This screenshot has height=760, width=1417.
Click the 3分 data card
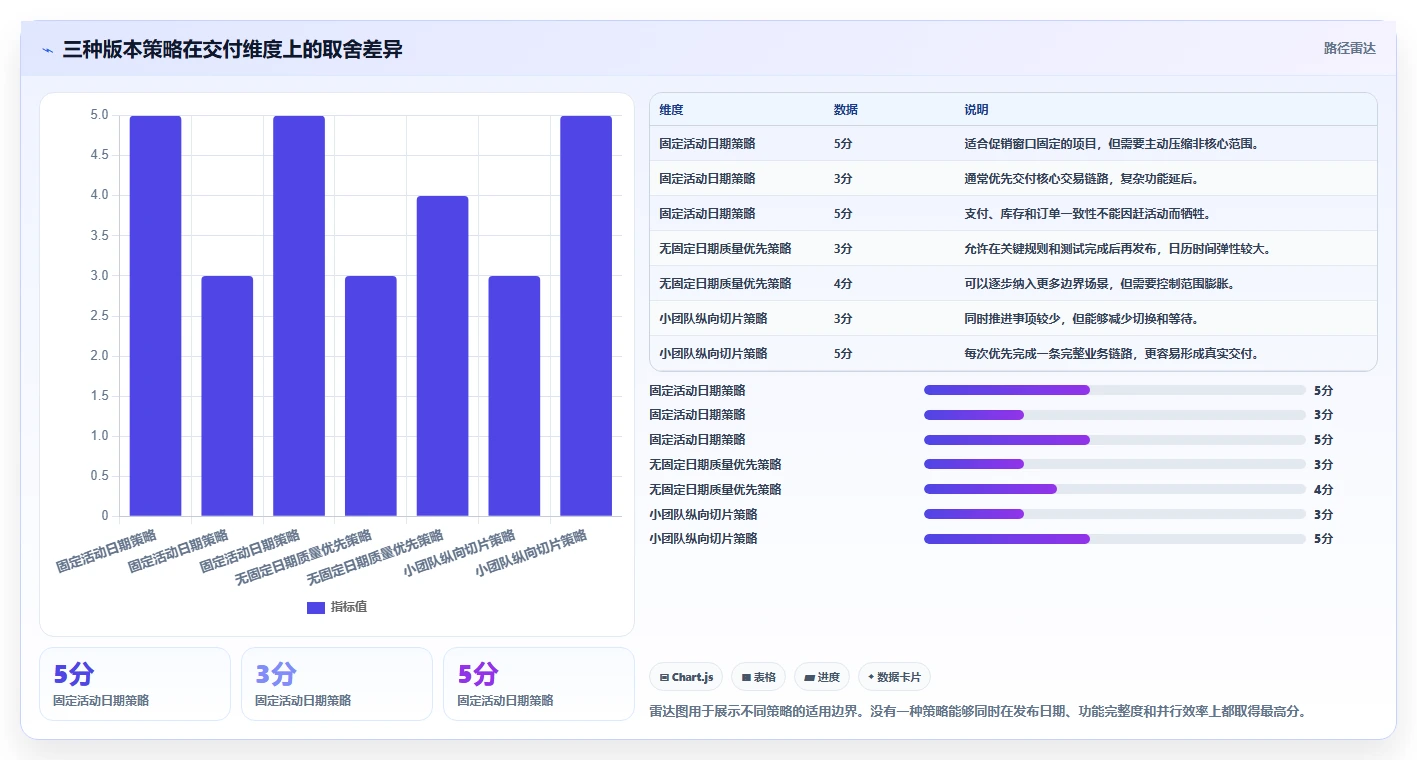[337, 684]
